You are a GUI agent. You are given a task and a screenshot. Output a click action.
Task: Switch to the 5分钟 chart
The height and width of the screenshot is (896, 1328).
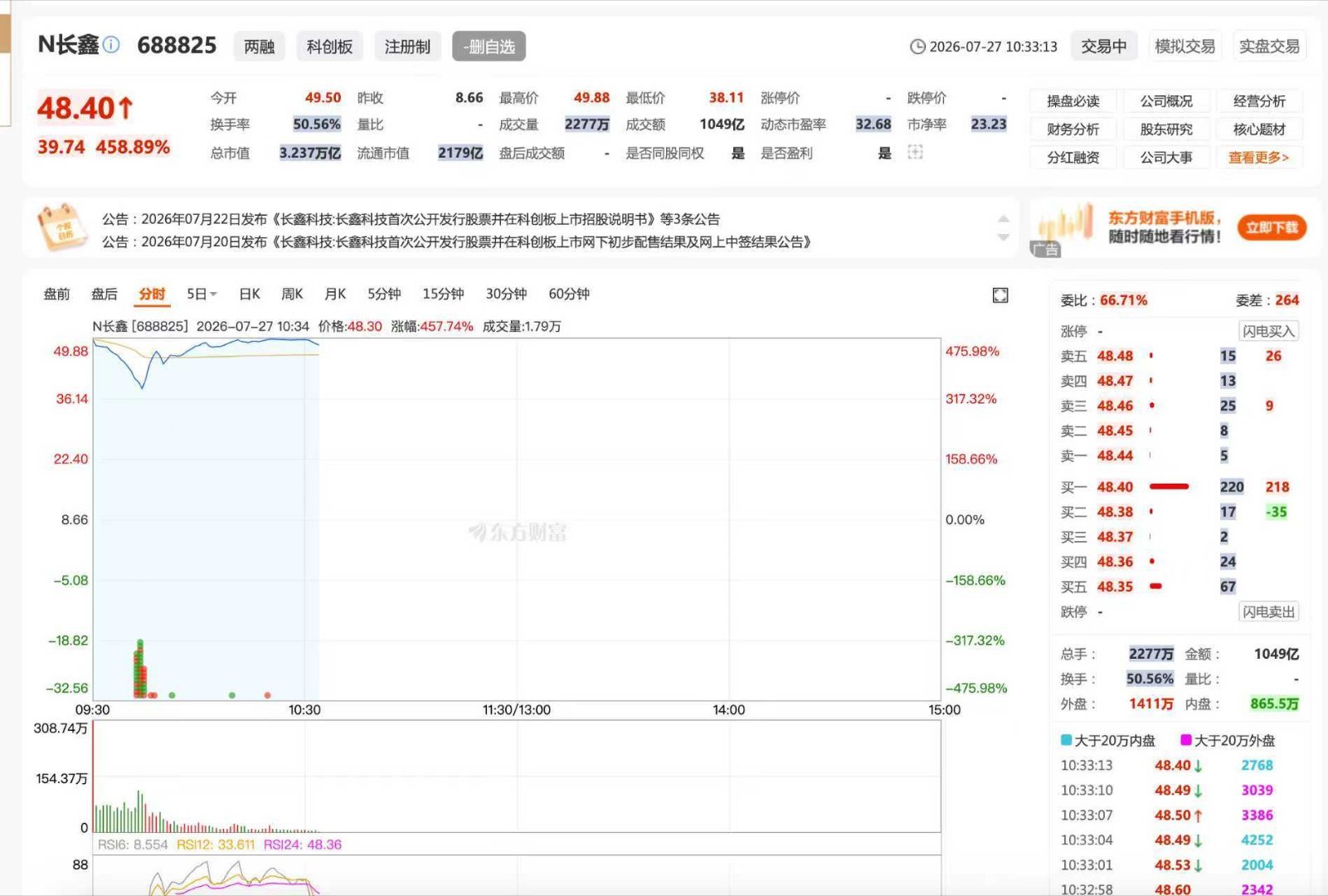click(384, 294)
